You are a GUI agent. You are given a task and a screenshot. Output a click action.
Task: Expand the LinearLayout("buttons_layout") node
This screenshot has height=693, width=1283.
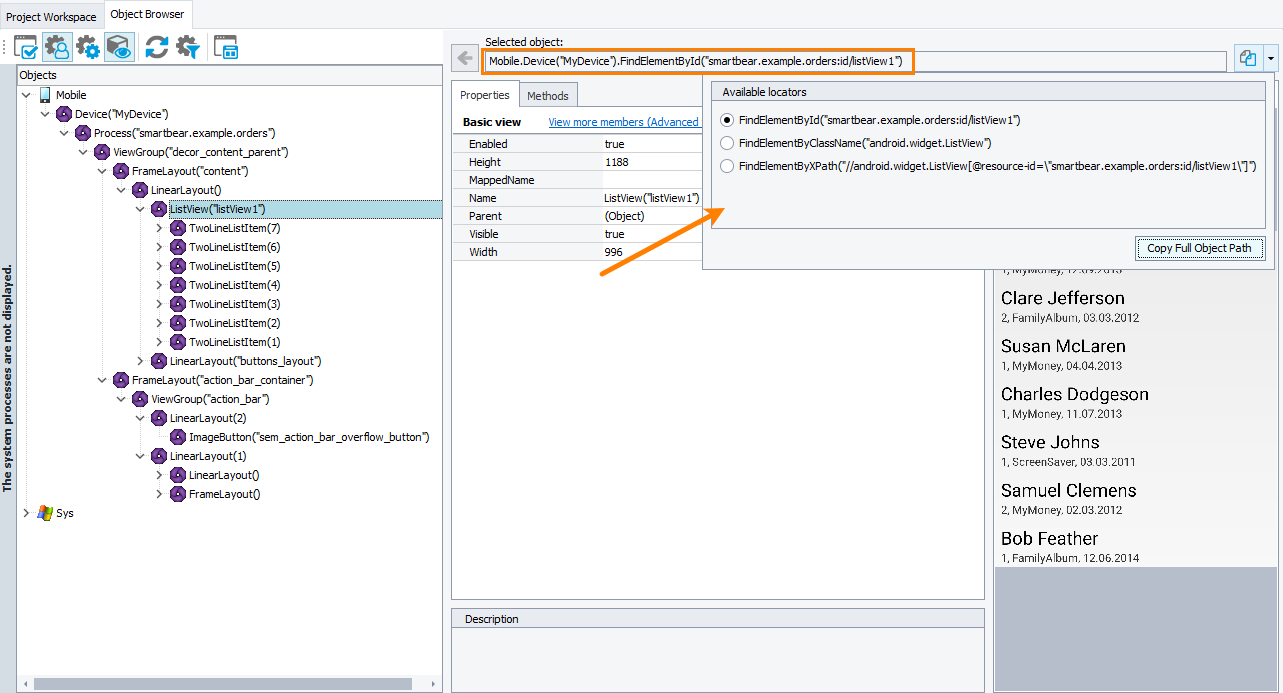(140, 361)
